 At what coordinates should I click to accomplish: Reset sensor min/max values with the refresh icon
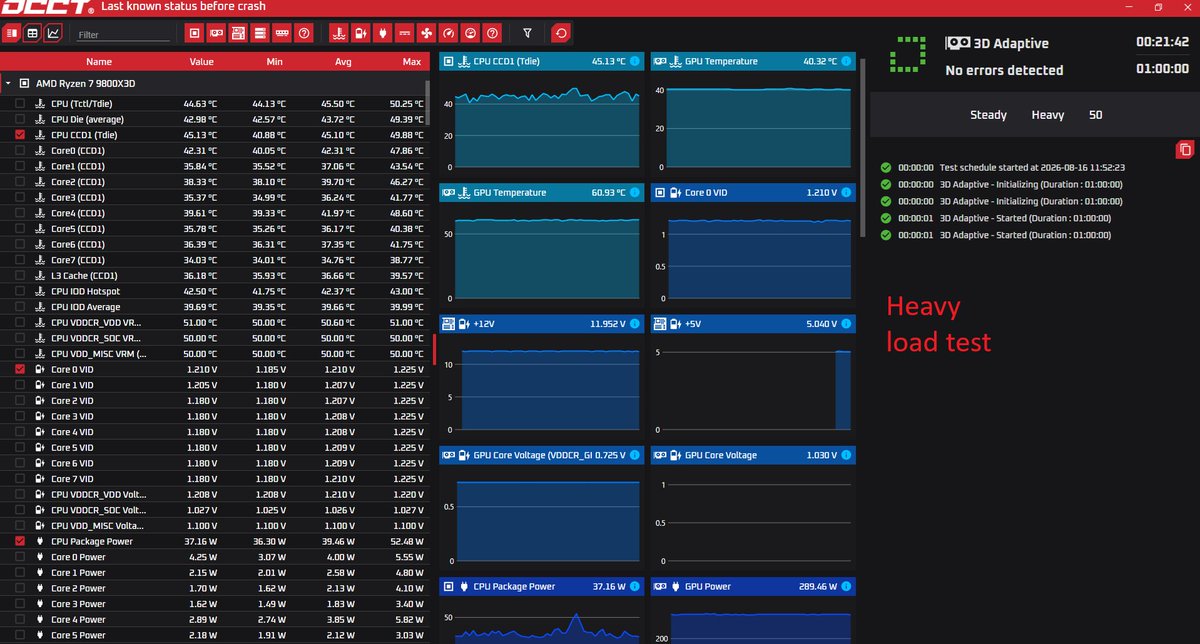click(561, 33)
